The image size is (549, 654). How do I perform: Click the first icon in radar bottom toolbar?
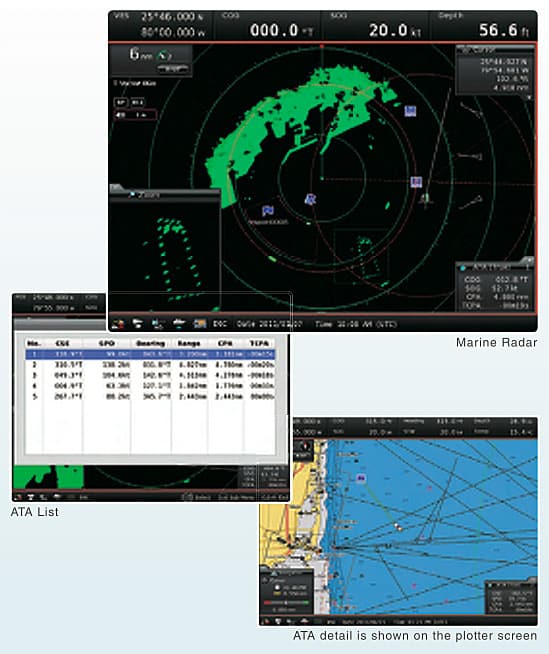click(x=118, y=324)
